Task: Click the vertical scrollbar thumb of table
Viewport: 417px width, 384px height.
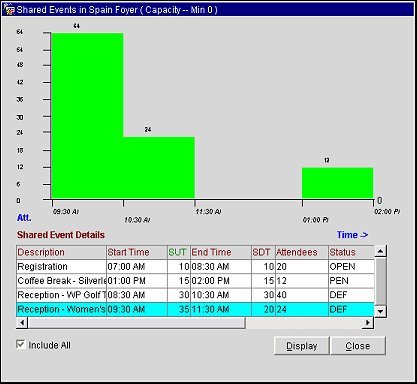Action: click(x=380, y=281)
